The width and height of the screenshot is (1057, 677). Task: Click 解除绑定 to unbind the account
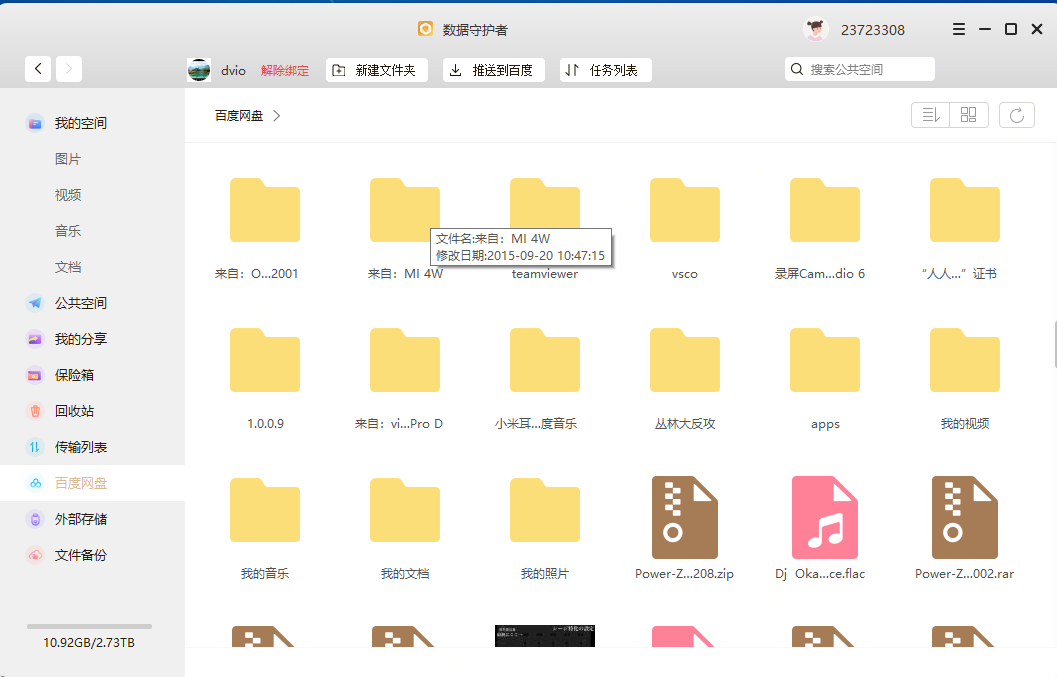point(284,70)
